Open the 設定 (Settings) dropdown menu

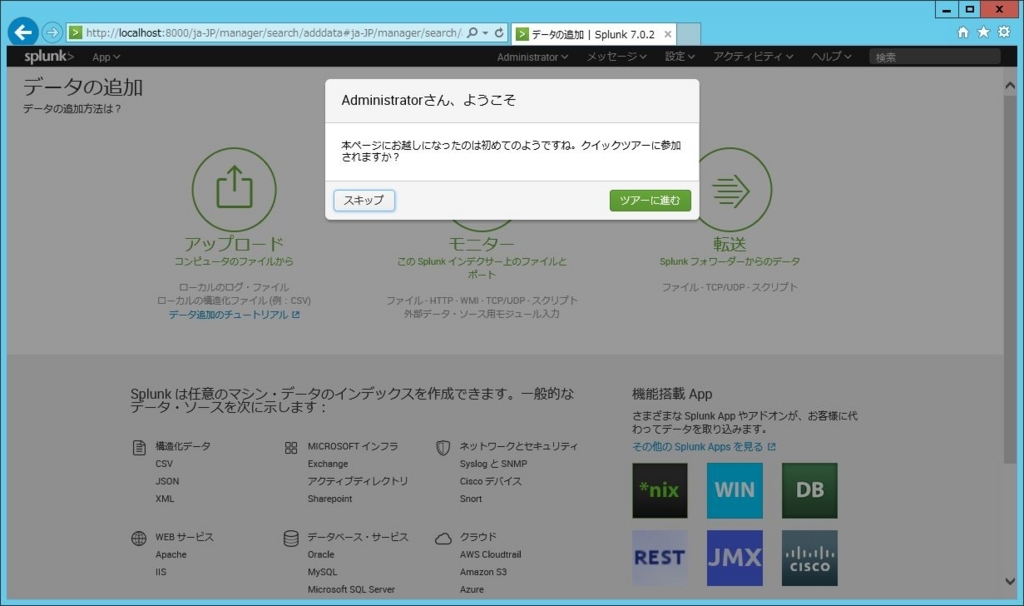(x=677, y=56)
